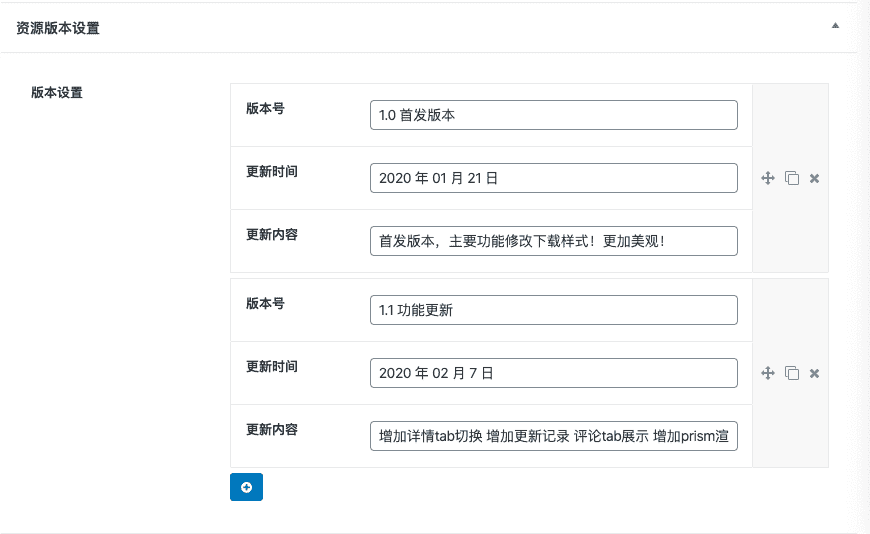Click the 增加详情tab切换 content field
Image resolution: width=870 pixels, height=534 pixels.
pyautogui.click(x=554, y=436)
